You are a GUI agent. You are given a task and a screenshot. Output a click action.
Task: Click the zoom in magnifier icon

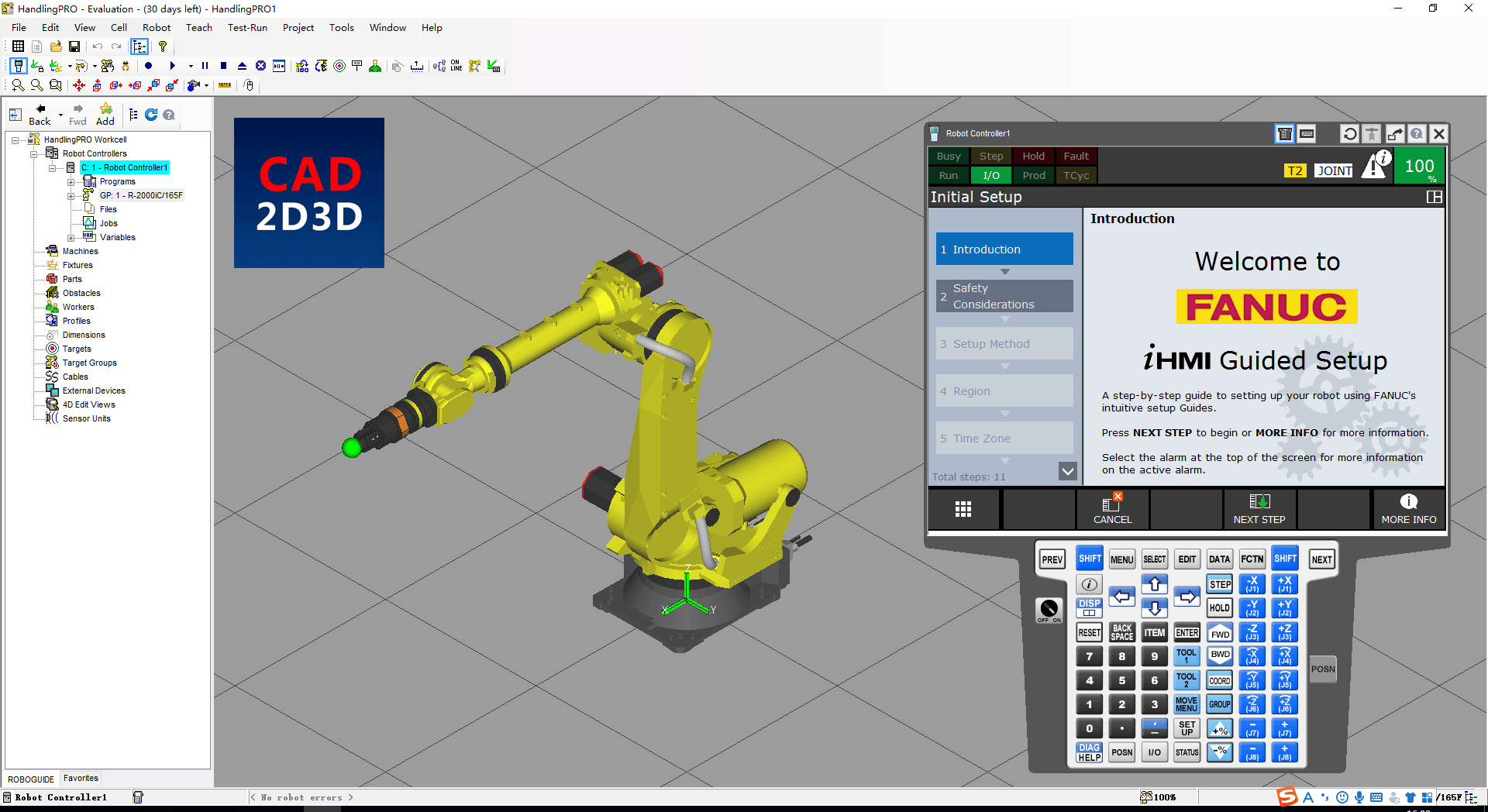tap(18, 85)
